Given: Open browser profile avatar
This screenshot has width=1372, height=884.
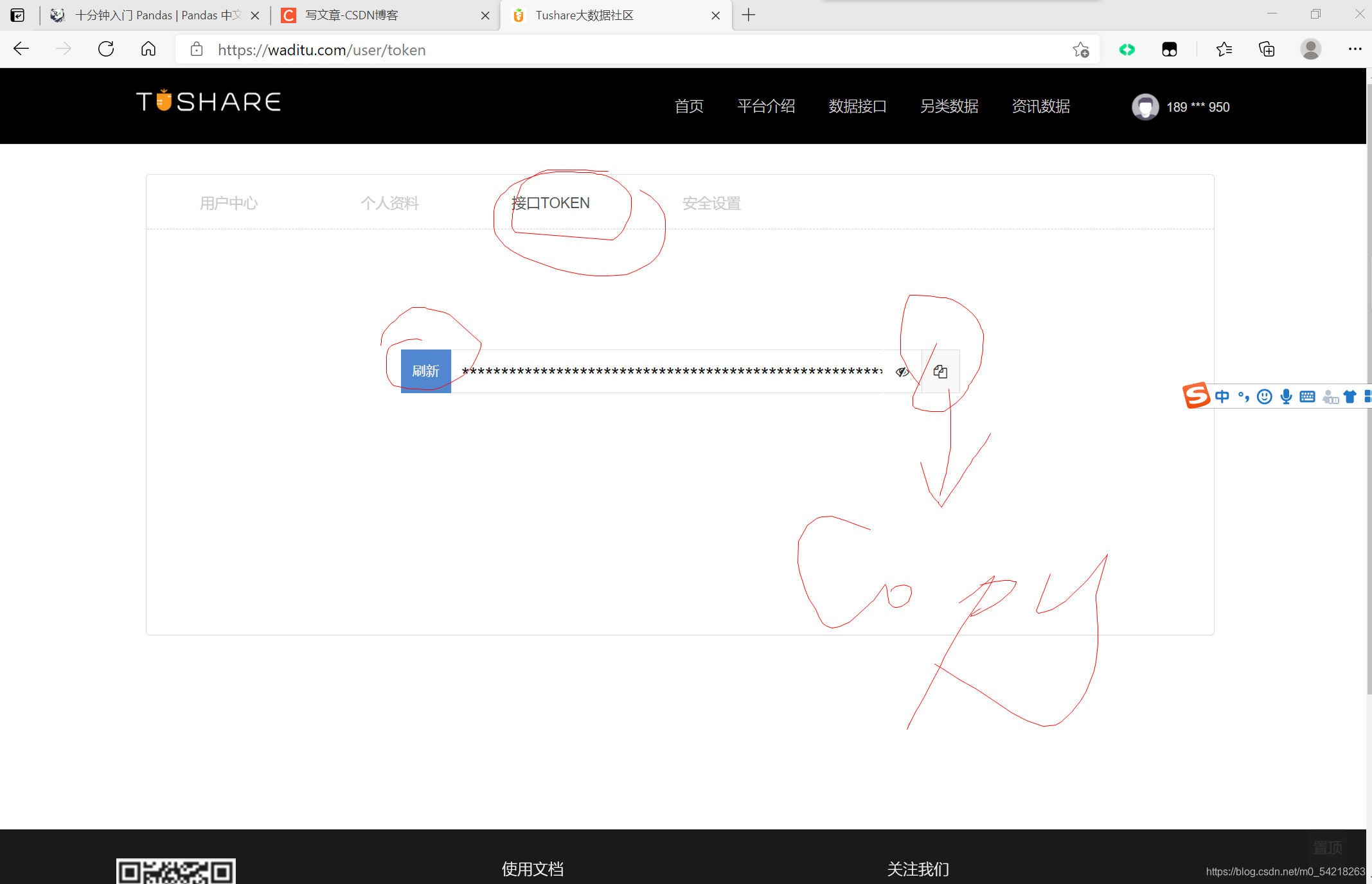Looking at the screenshot, I should coord(1311,49).
